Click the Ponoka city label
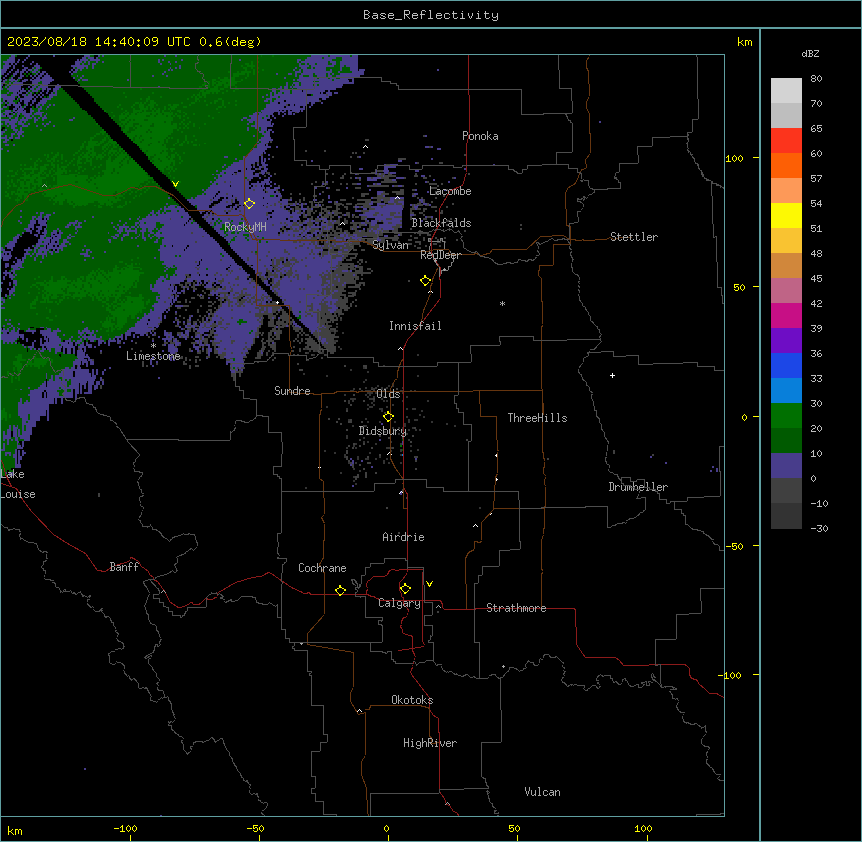862x842 pixels. [480, 136]
